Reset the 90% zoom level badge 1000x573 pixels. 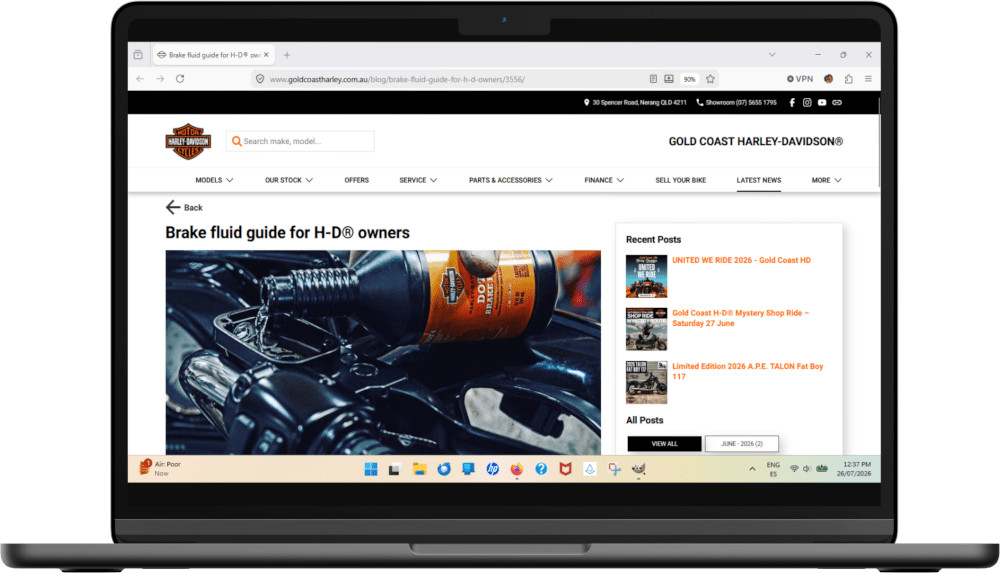[x=689, y=79]
